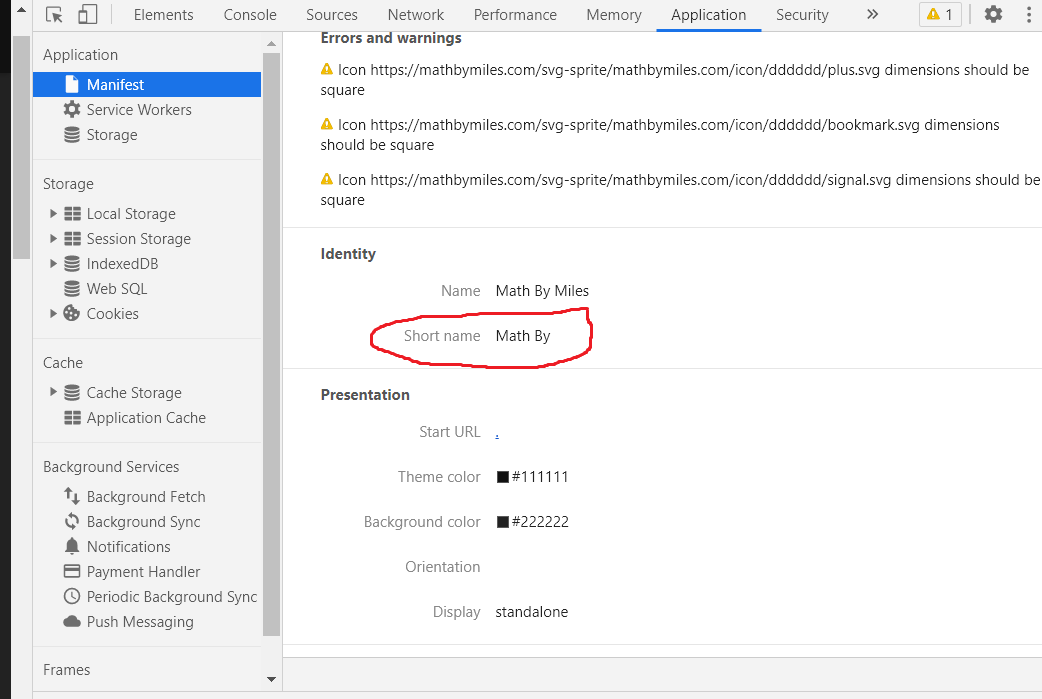Click the Cache Storage database icon

(72, 393)
